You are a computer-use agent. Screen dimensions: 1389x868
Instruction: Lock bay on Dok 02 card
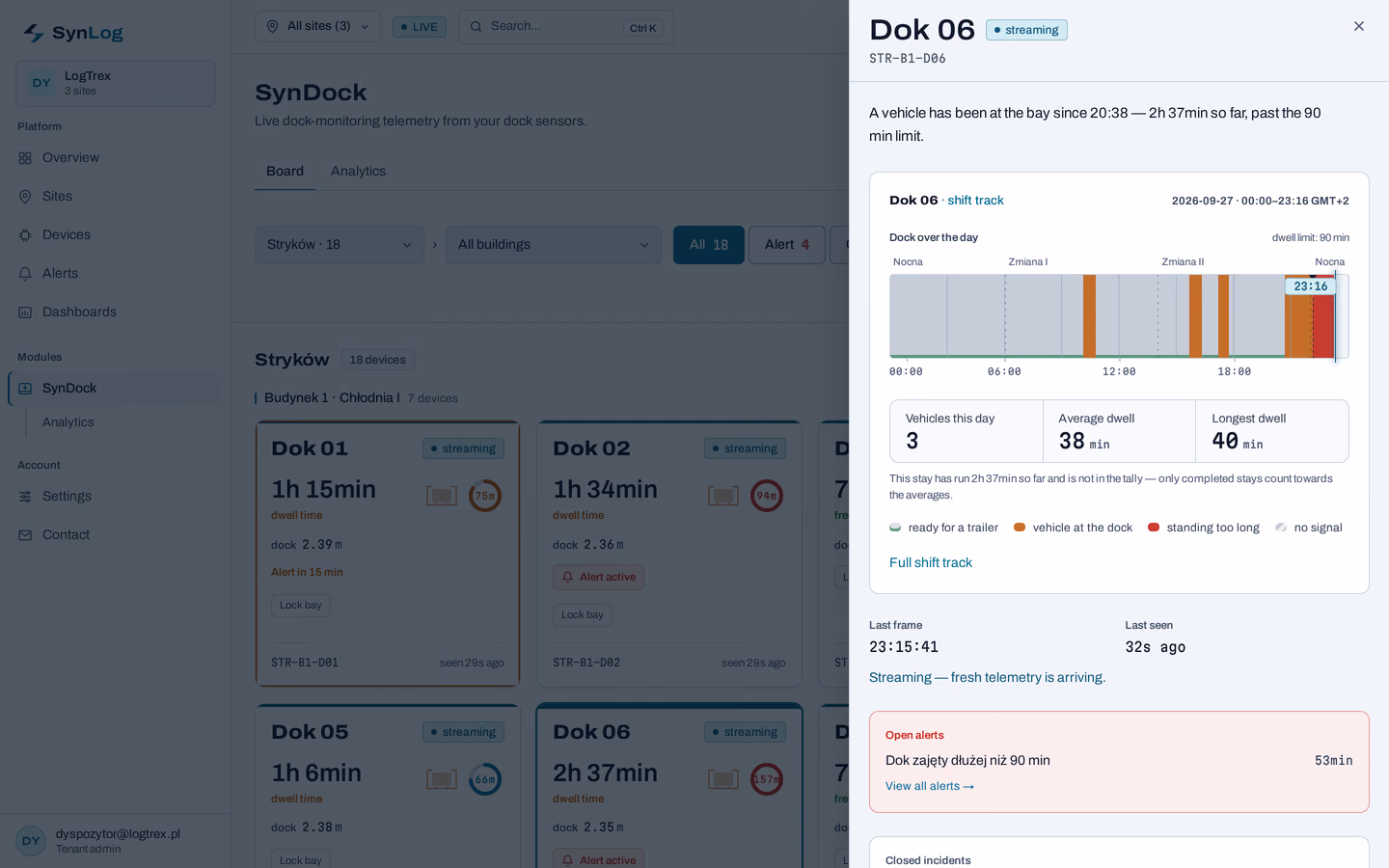[x=583, y=615]
